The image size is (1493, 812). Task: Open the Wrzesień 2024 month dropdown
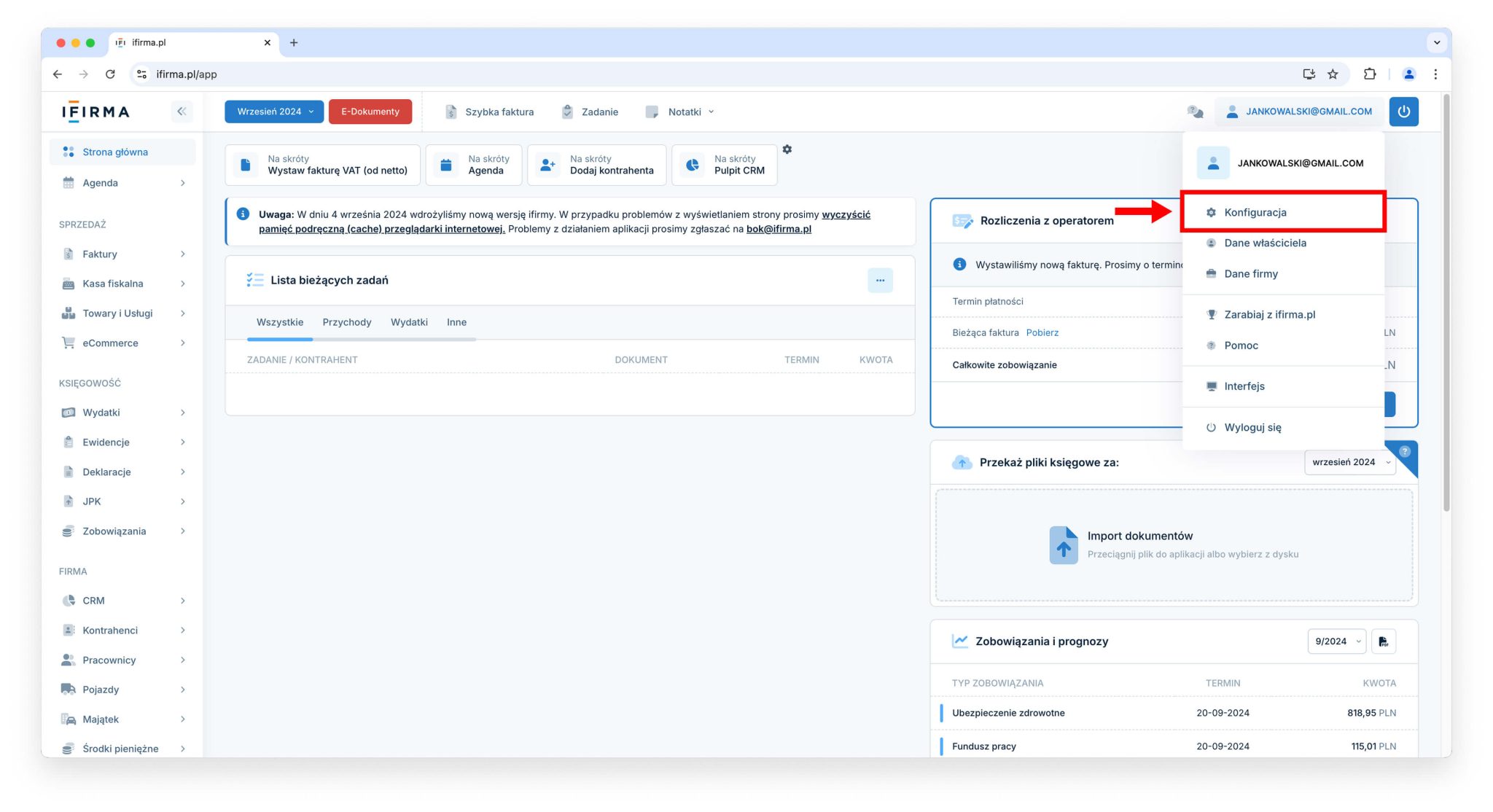coord(274,112)
